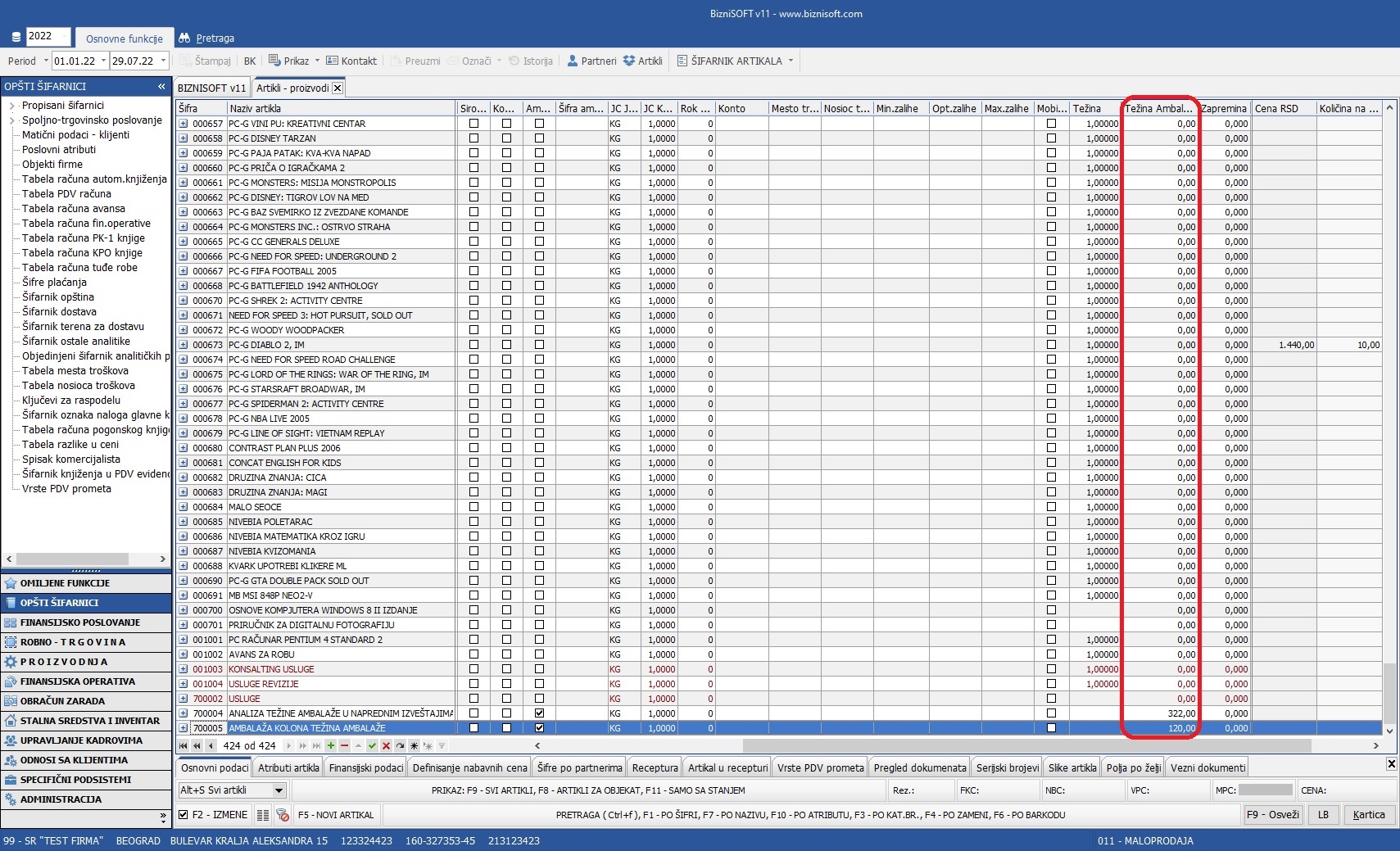Open Artikli from the toolbar
1400x851 pixels.
(642, 61)
